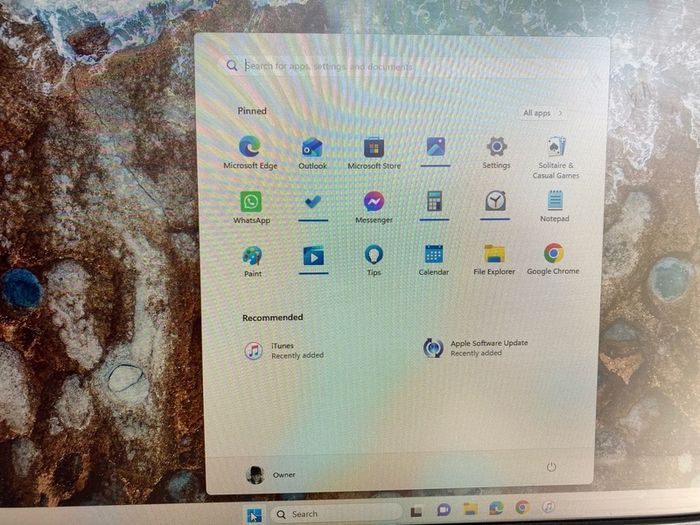Click the All apps button
The width and height of the screenshot is (700, 525).
pos(542,113)
